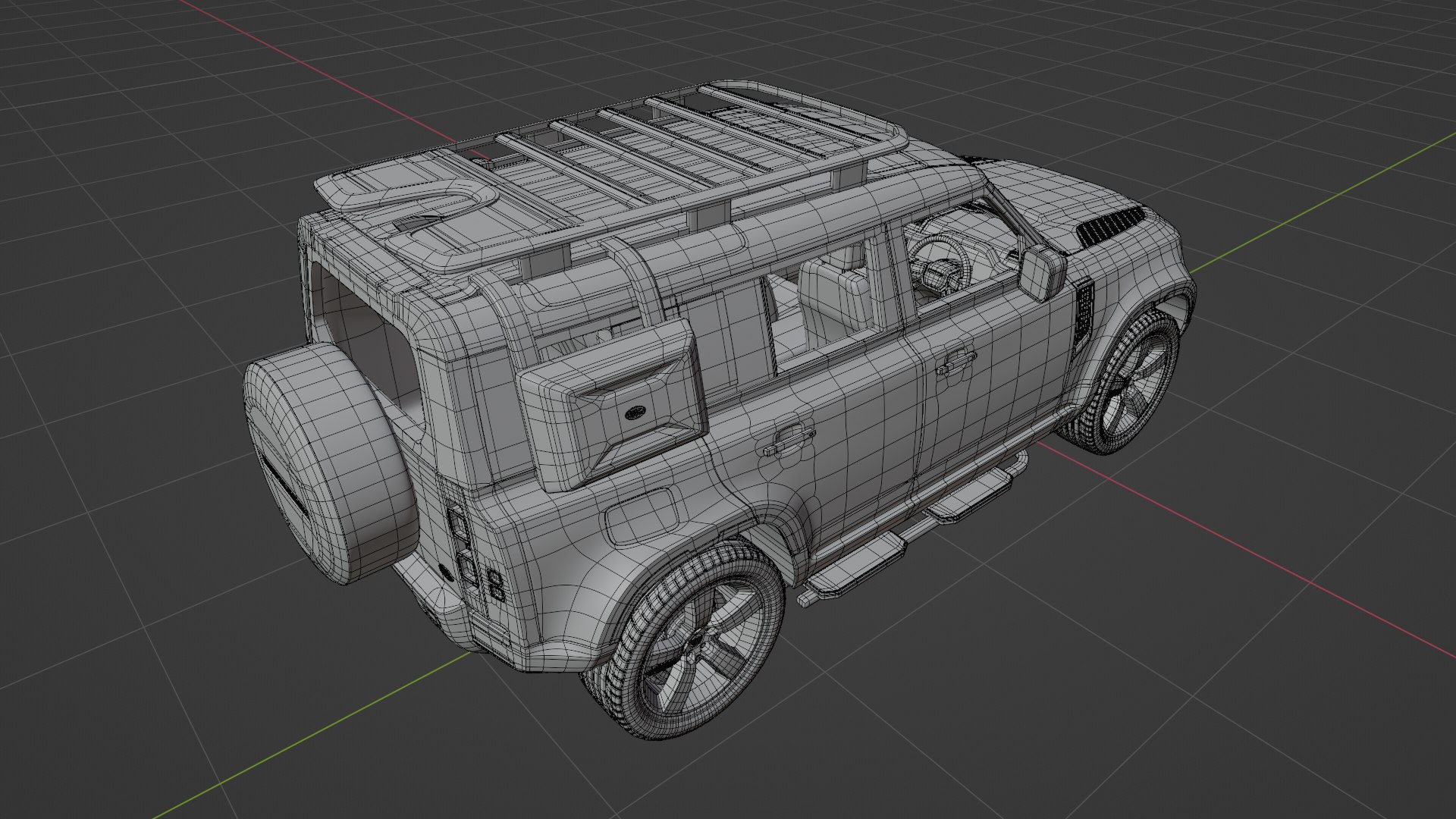Select the spare wheel cover on the tailgate

click(331, 462)
